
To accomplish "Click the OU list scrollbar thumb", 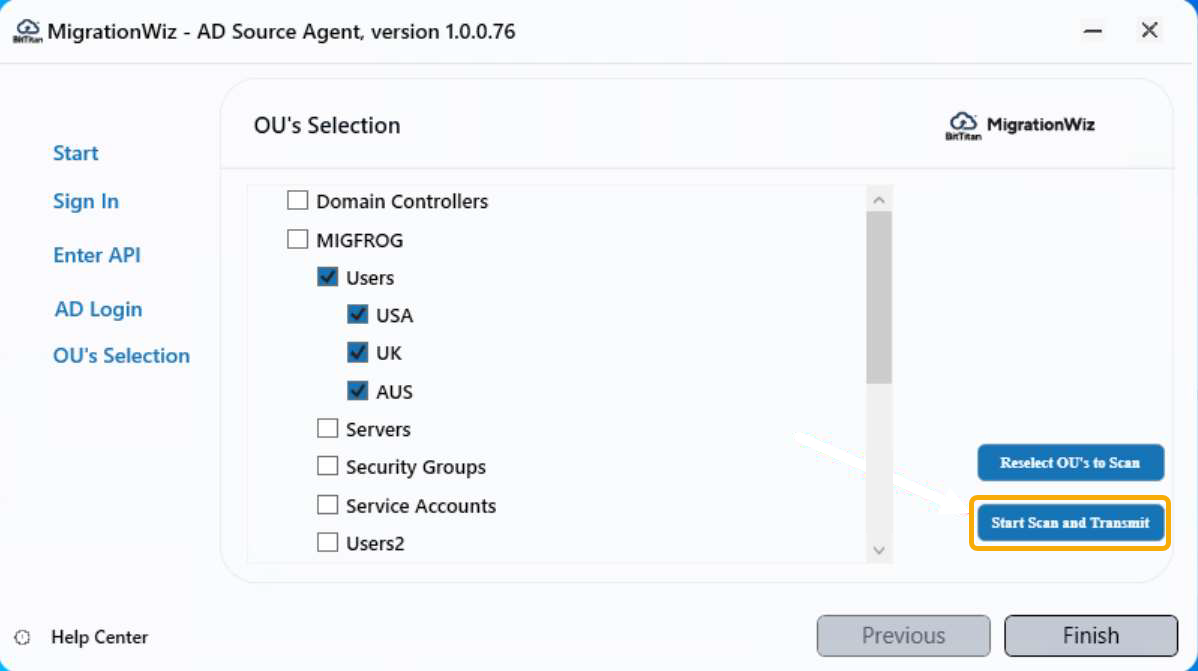I will (x=879, y=298).
